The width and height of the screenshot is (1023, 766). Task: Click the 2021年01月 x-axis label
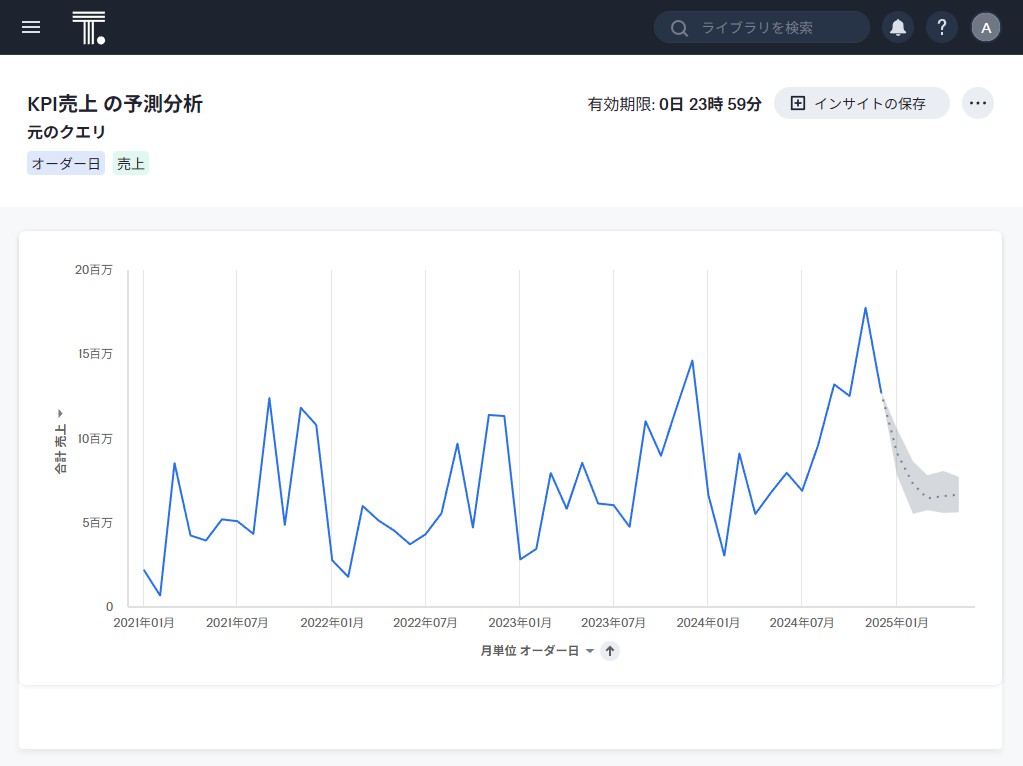coord(144,623)
